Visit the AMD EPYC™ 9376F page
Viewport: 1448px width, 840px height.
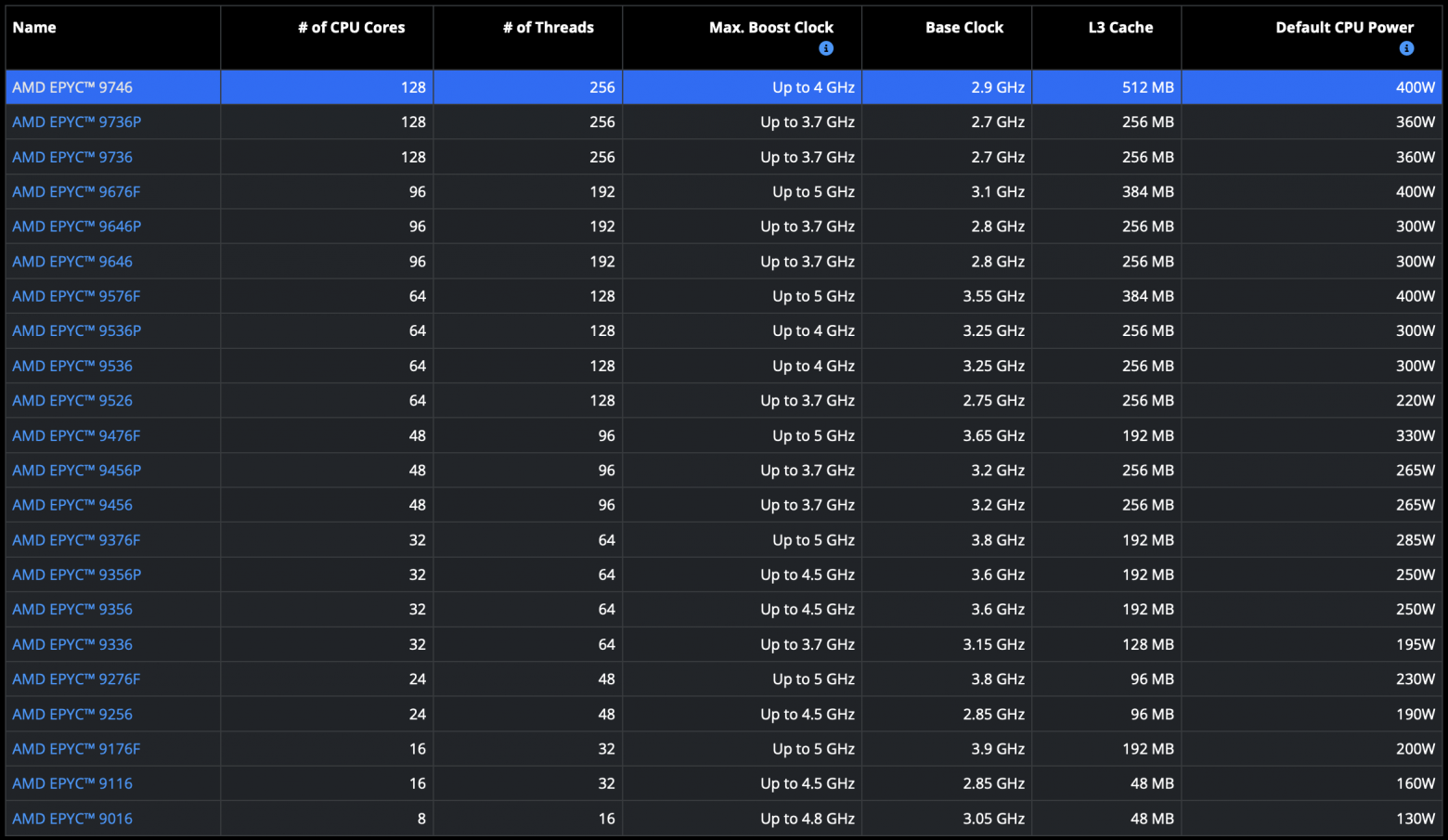(76, 540)
